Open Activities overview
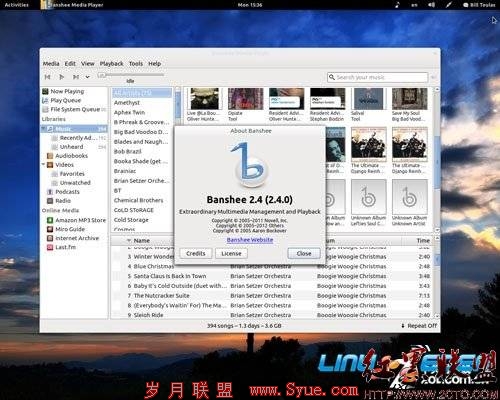The image size is (500, 400). [17, 5]
